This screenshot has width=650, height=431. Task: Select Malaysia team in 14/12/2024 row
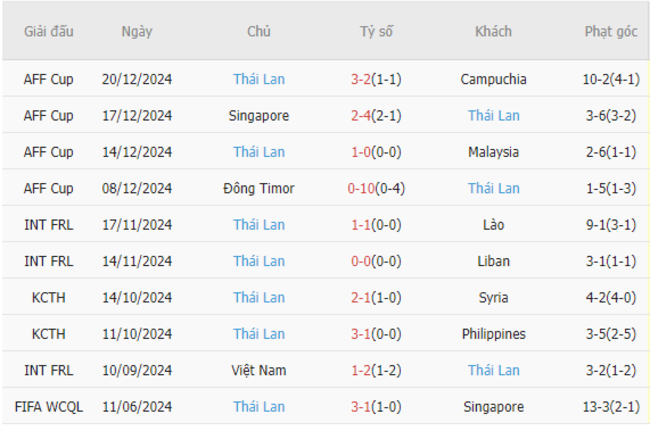(x=493, y=152)
